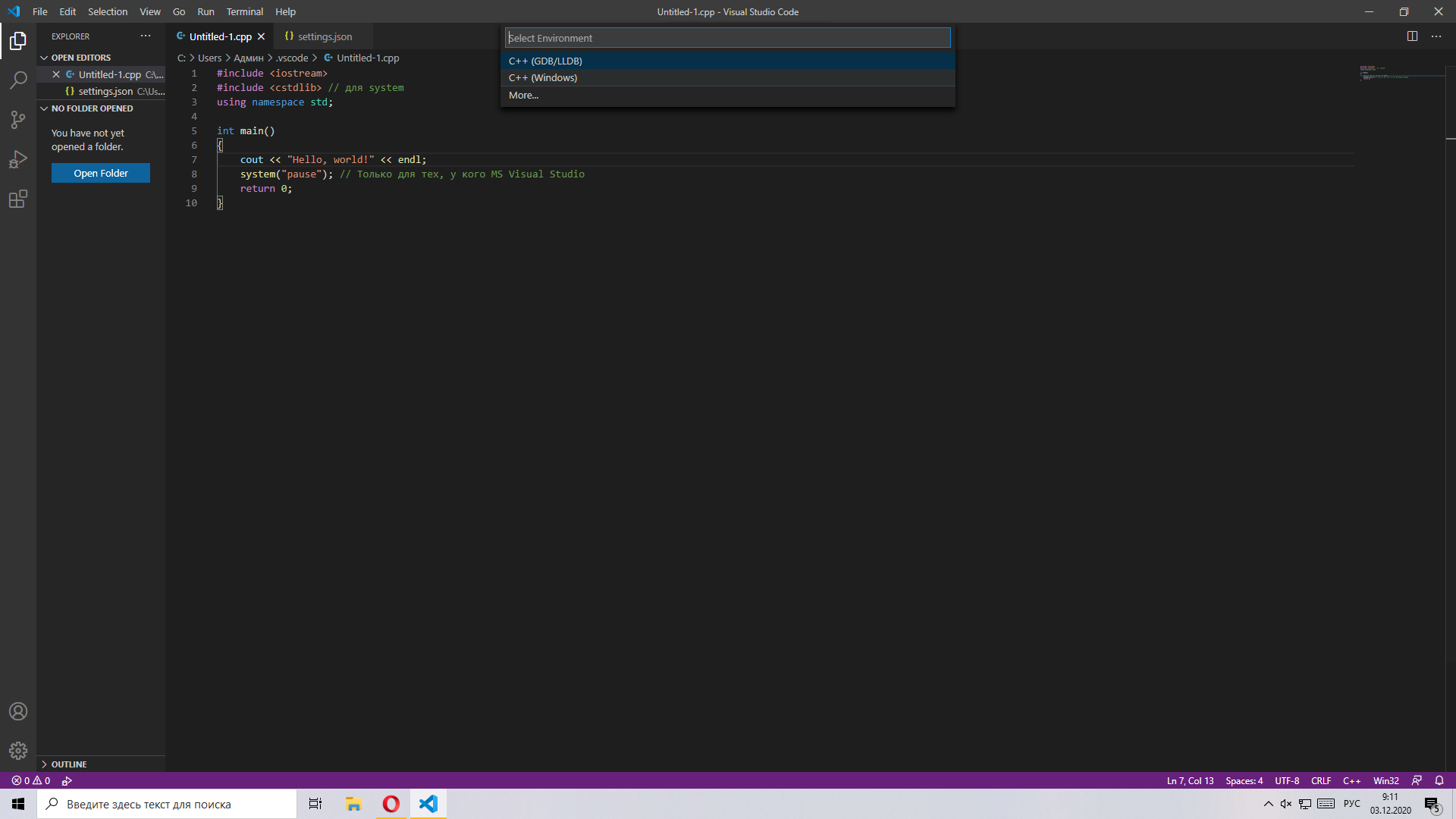Open the Edit menu

(x=67, y=11)
